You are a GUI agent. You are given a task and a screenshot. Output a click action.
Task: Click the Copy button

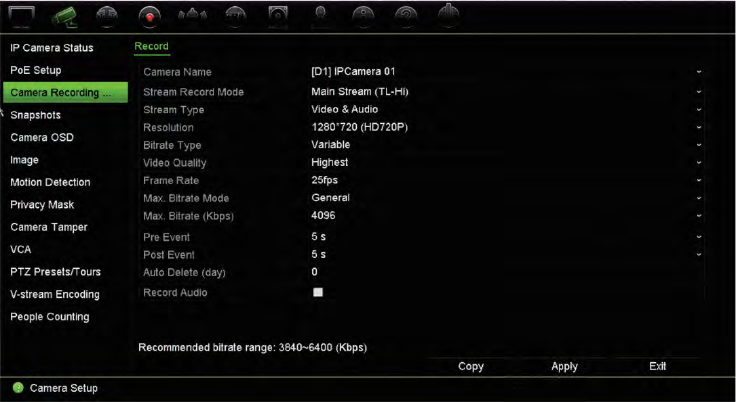[x=471, y=366]
